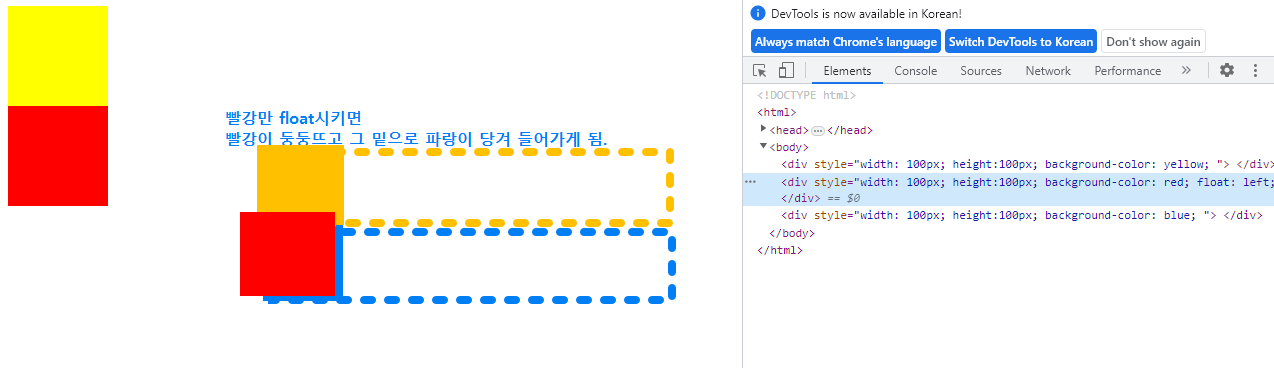Open the DevTools three-dot menu

click(1255, 71)
